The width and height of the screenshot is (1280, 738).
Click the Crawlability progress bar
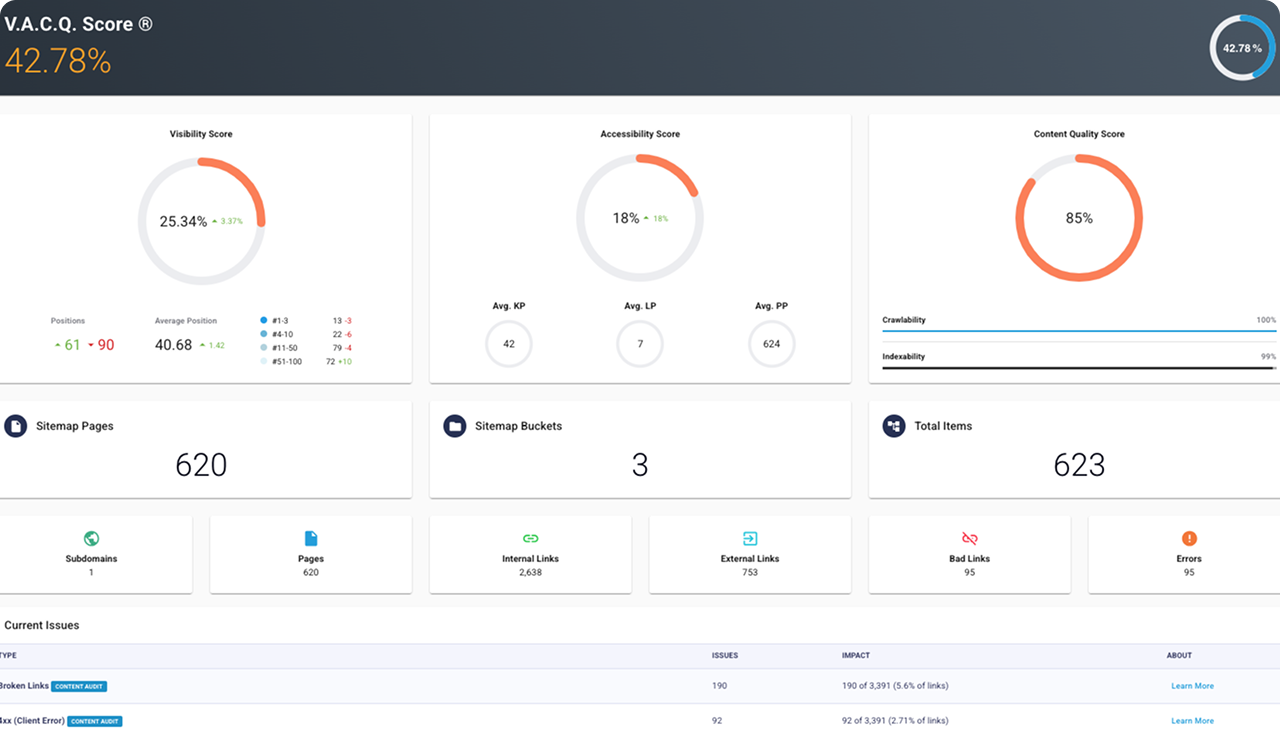coord(1079,330)
